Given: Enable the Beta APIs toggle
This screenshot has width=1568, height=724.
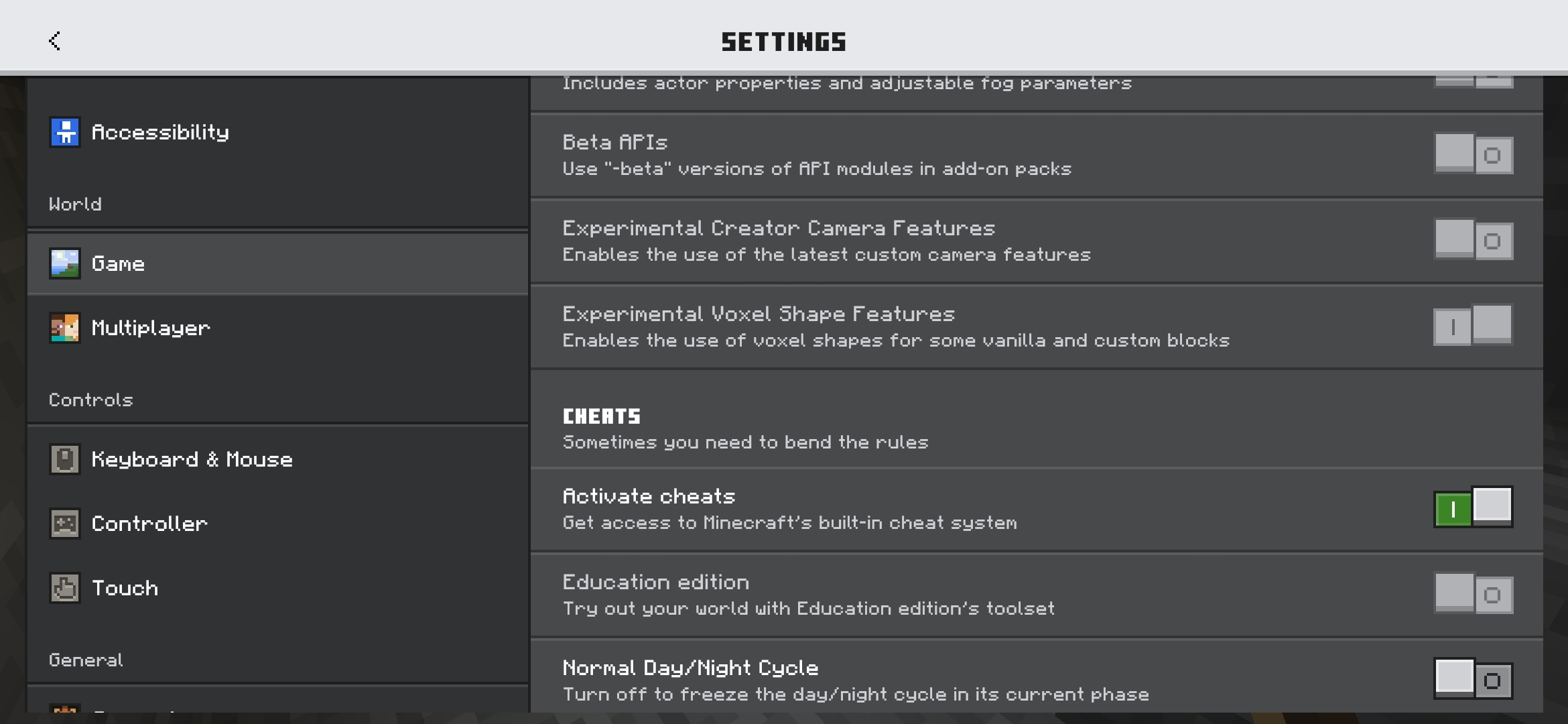Looking at the screenshot, I should pos(1473,155).
